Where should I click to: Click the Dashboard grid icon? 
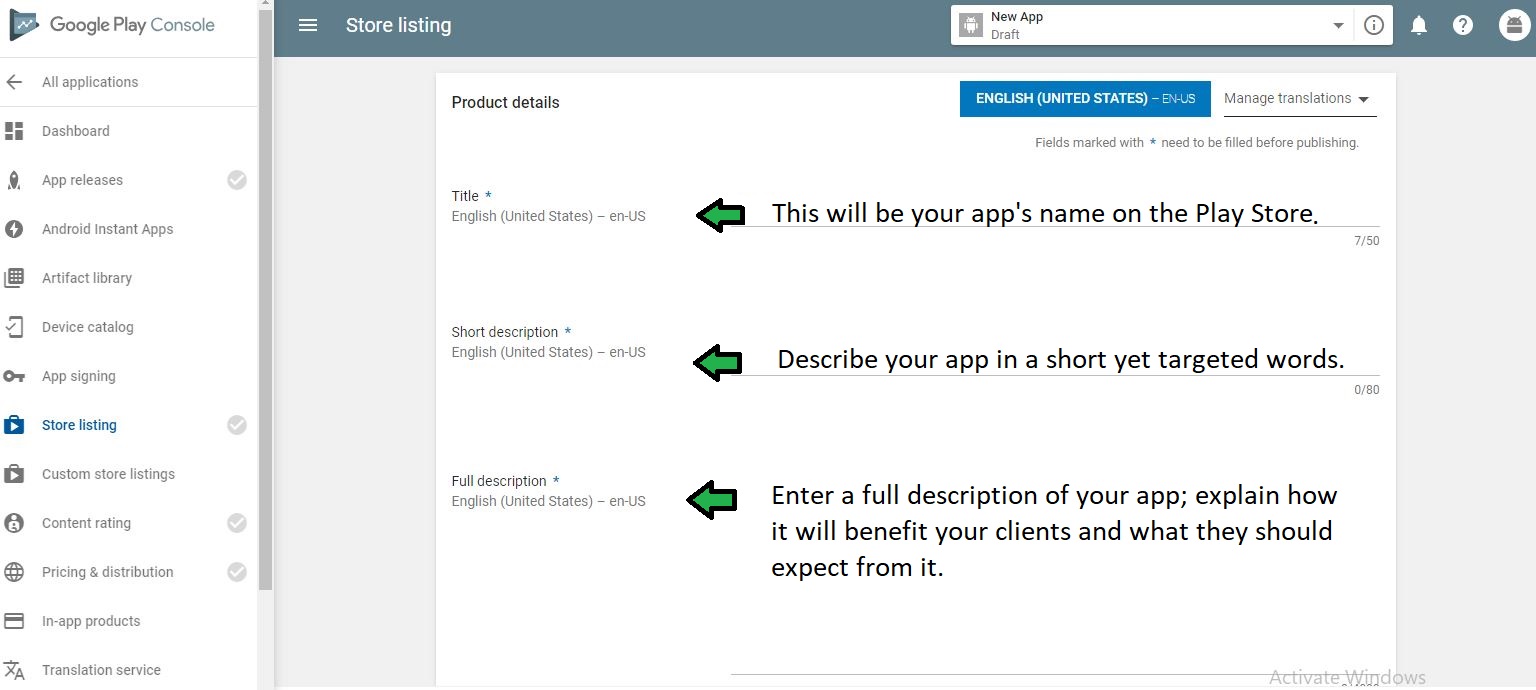pos(14,131)
